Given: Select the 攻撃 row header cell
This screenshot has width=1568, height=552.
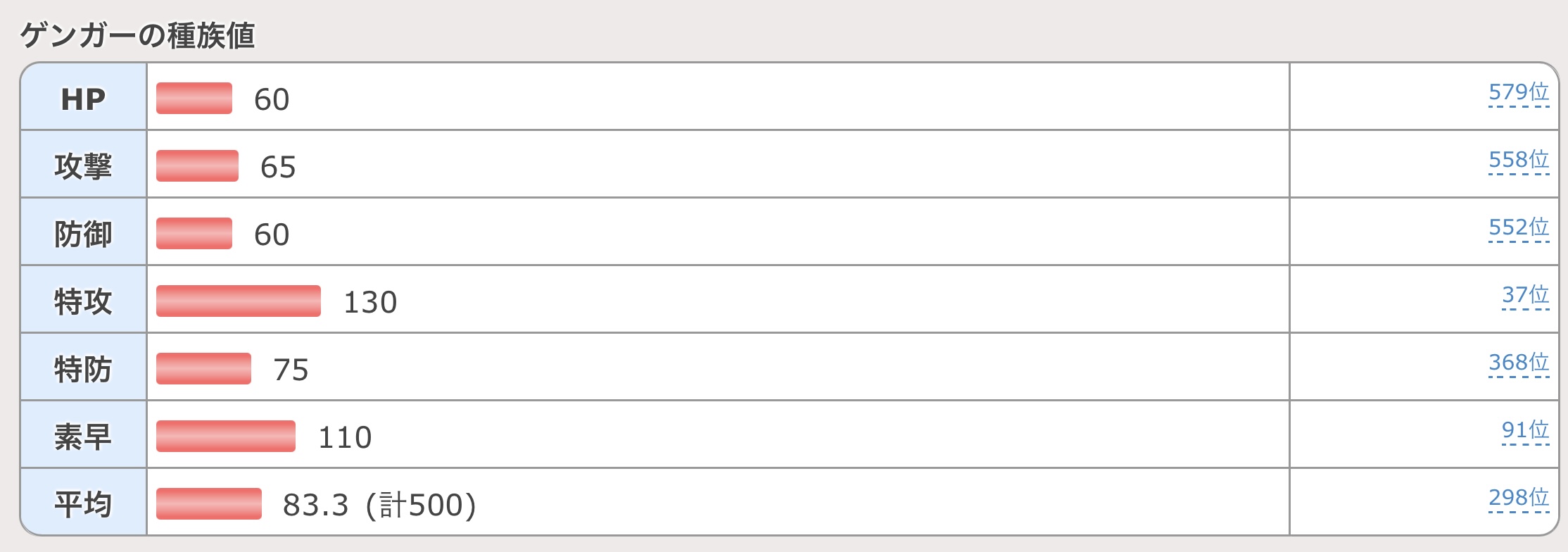Looking at the screenshot, I should (x=83, y=166).
